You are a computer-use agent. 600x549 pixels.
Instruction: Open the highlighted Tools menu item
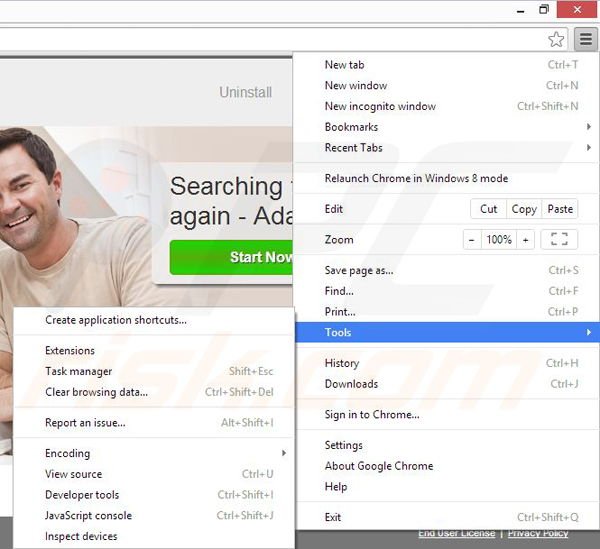(x=446, y=332)
